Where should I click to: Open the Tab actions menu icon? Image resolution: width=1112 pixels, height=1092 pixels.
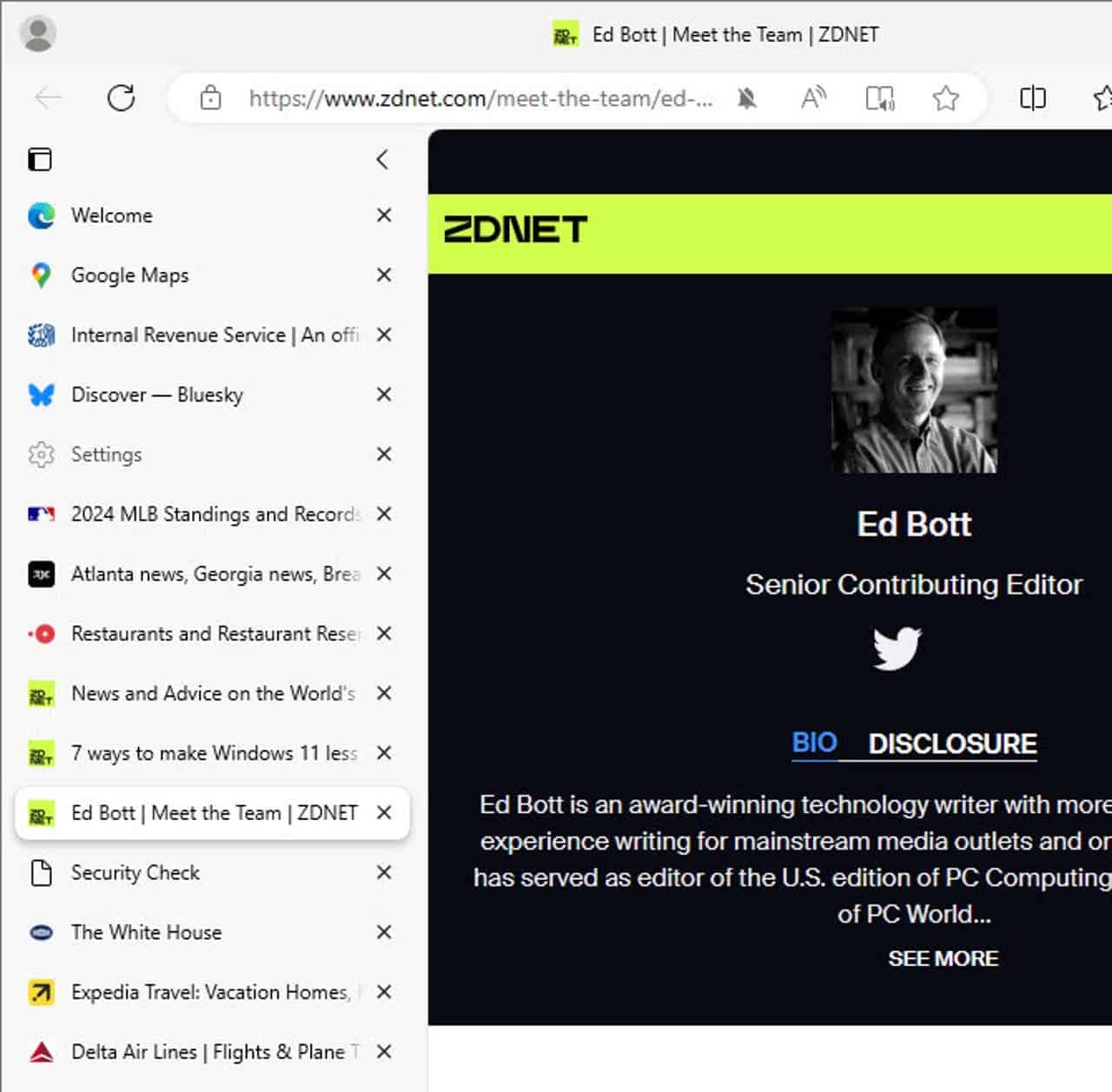click(40, 159)
